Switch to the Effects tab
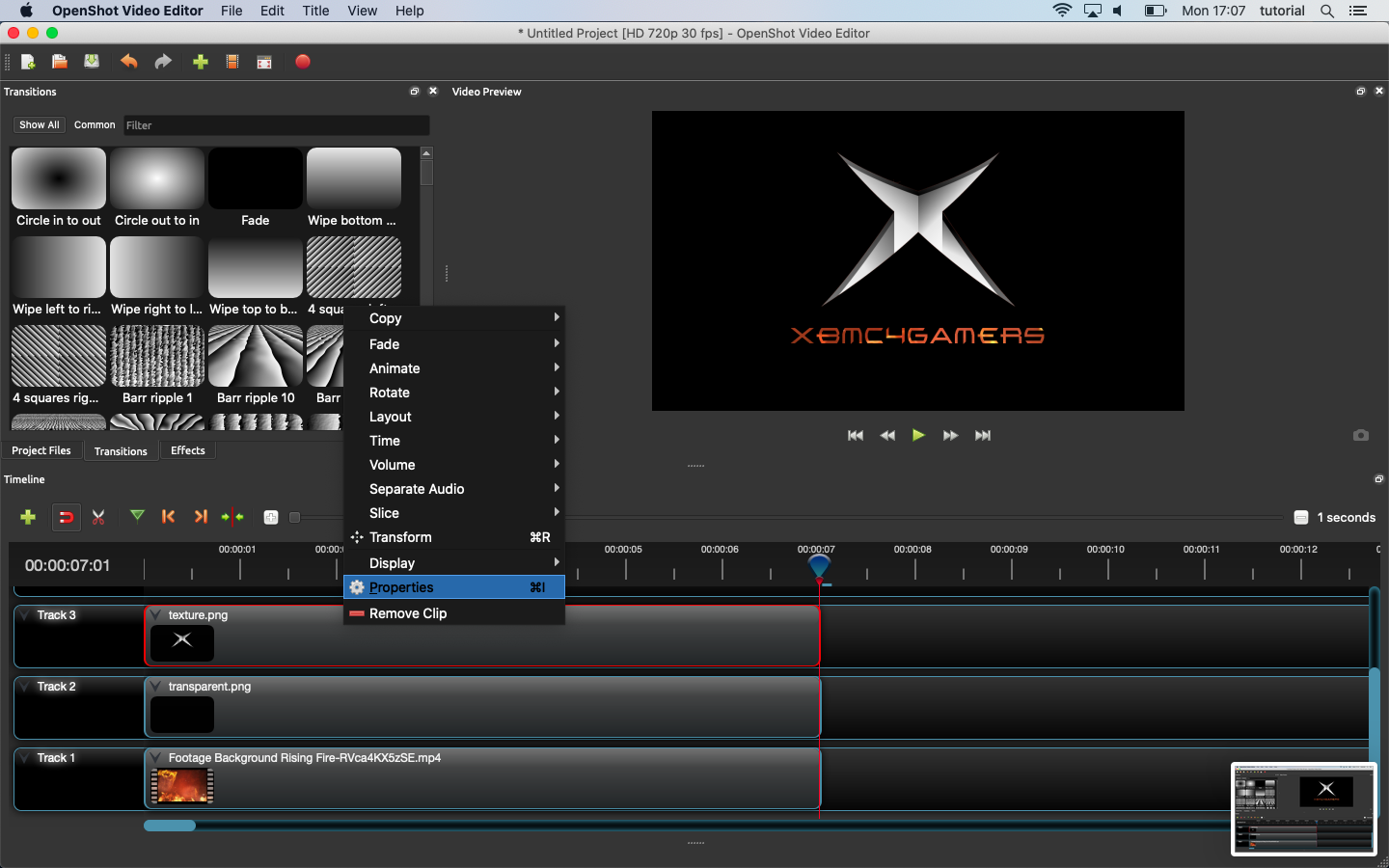 click(188, 450)
